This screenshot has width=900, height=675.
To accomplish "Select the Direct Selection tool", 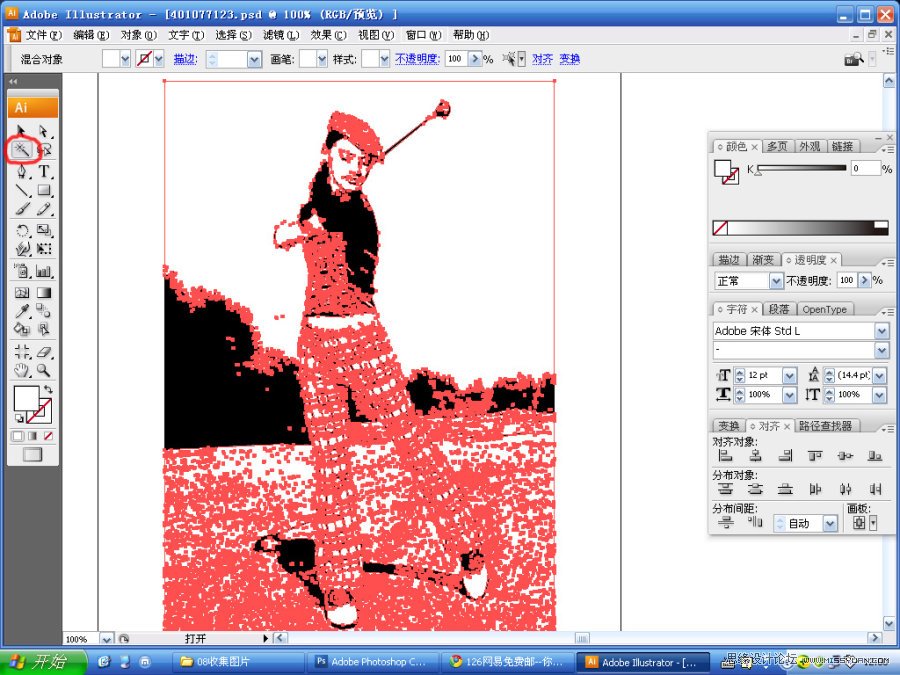I will (x=44, y=128).
